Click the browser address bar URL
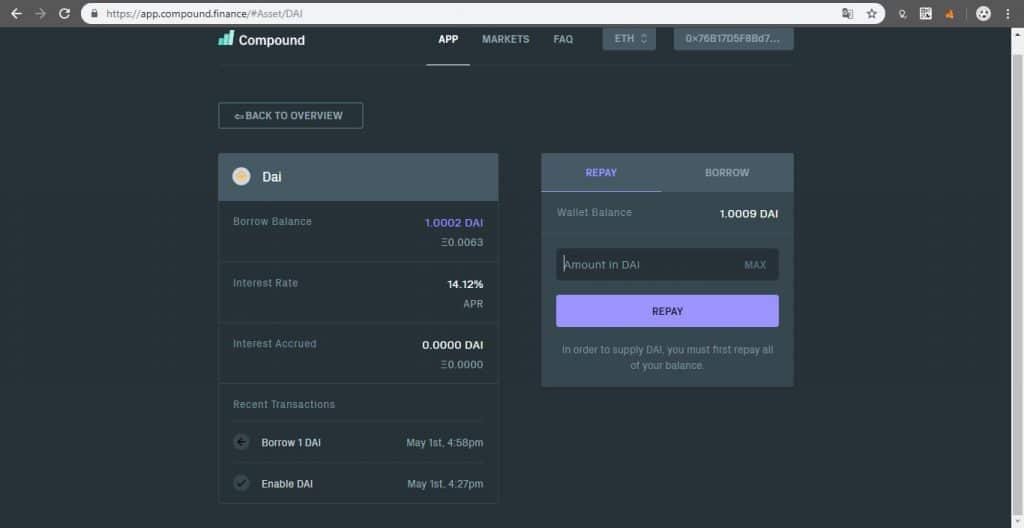 coord(204,13)
